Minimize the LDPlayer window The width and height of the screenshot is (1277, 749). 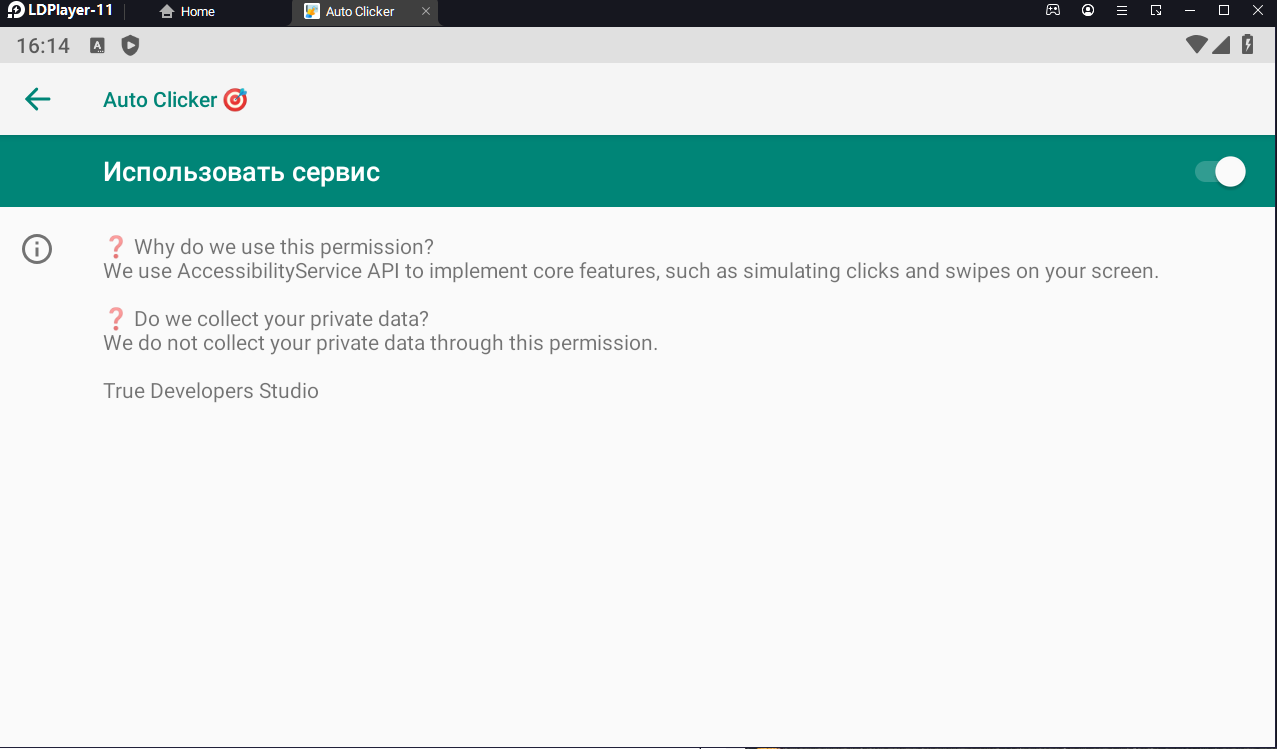[1190, 11]
